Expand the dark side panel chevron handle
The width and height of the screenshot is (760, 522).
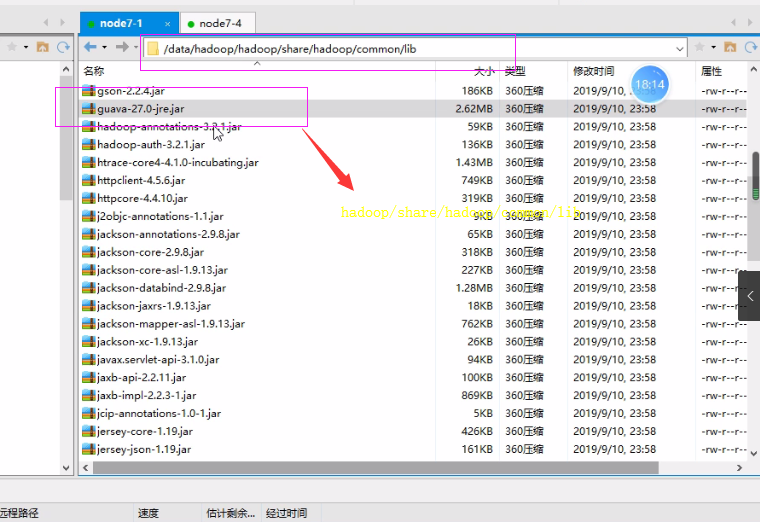click(x=750, y=296)
